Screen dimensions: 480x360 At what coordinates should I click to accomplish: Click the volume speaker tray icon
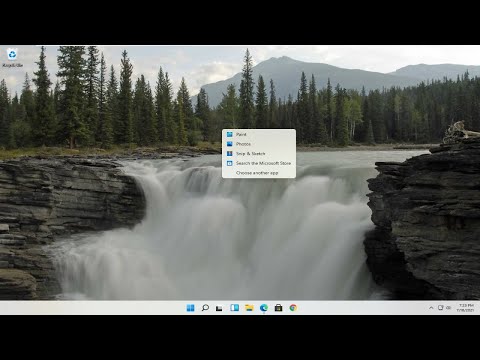[x=448, y=308]
